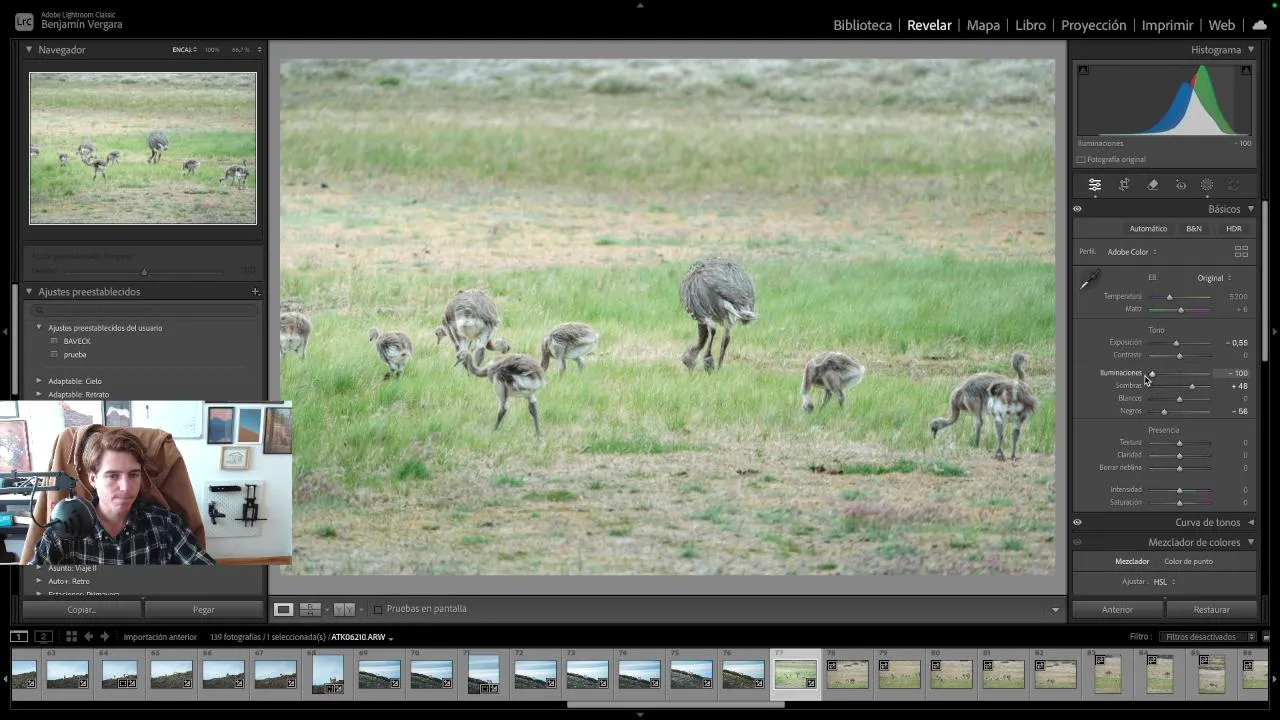
Task: Add a new preset with plus icon
Action: (256, 292)
